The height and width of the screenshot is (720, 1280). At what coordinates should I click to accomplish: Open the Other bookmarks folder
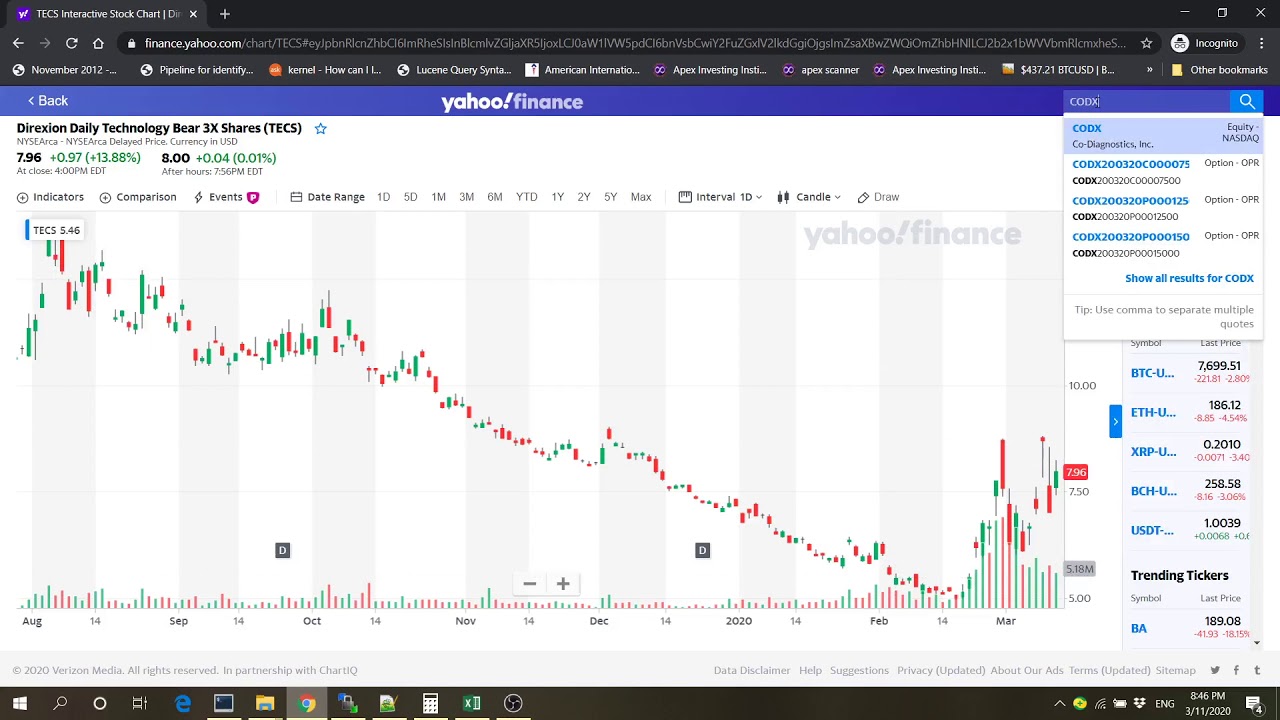(x=1219, y=70)
